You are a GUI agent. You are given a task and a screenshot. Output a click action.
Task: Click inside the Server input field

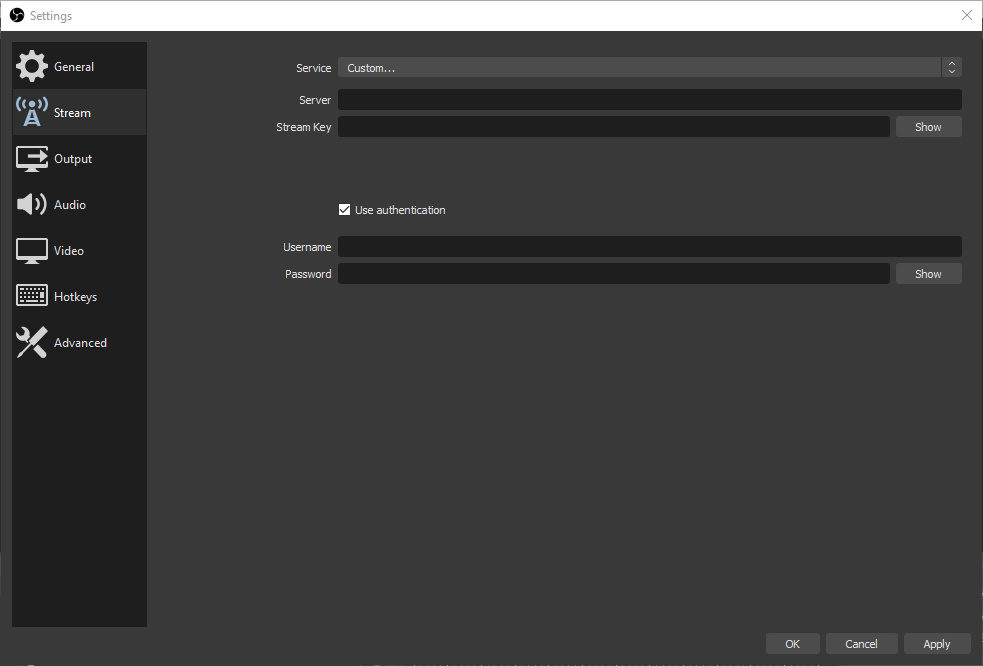coord(649,99)
